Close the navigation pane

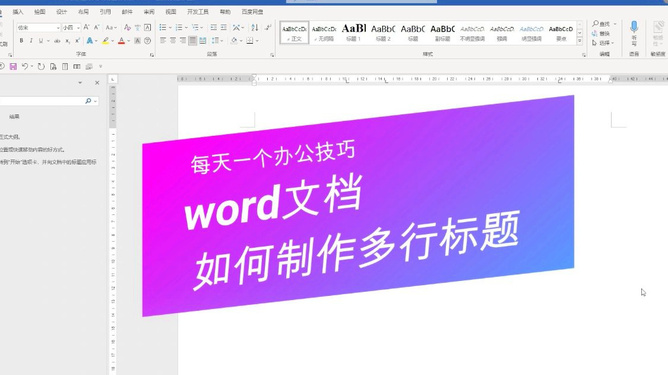(97, 83)
